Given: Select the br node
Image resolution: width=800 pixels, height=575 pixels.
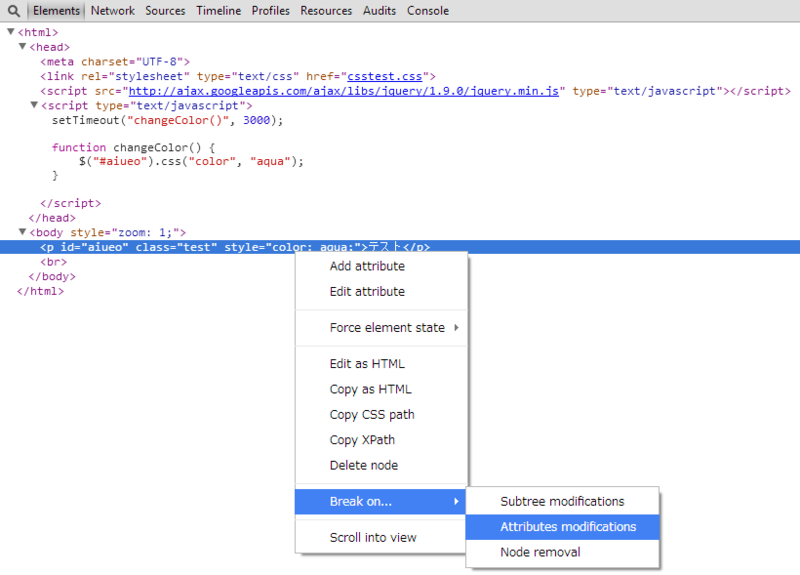Looking at the screenshot, I should [54, 262].
